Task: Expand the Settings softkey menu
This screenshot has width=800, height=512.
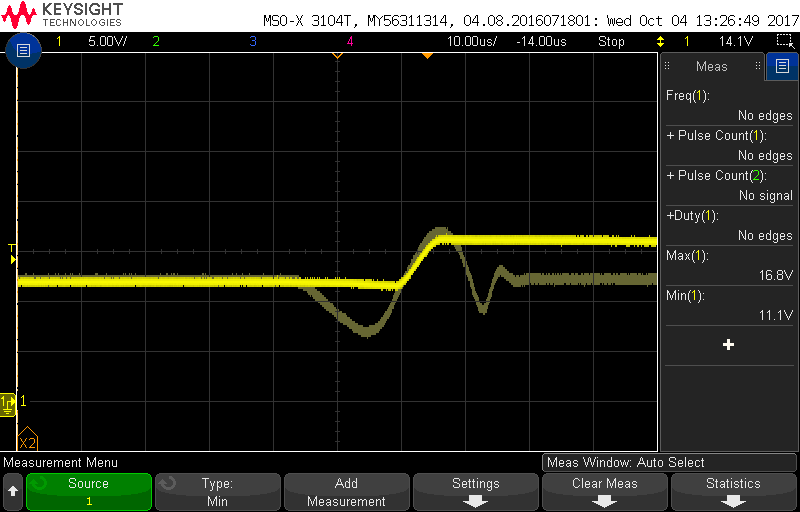Action: (476, 492)
